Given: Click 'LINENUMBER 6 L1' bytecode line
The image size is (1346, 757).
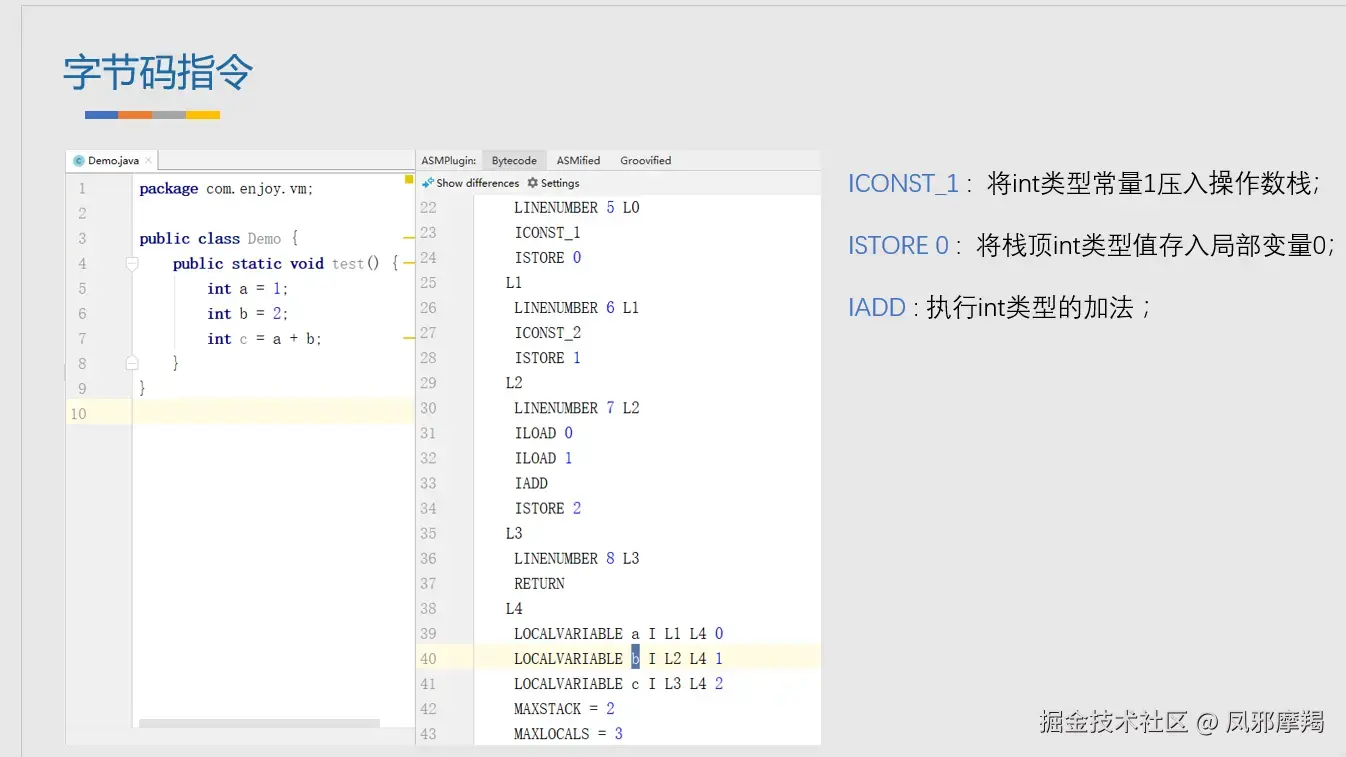Looking at the screenshot, I should click(576, 308).
